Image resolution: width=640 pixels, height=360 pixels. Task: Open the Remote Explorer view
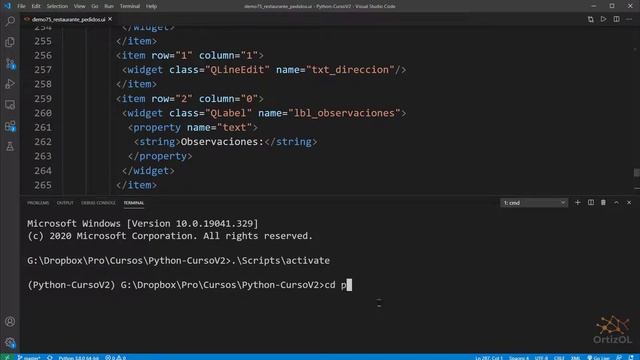pyautogui.click(x=10, y=105)
